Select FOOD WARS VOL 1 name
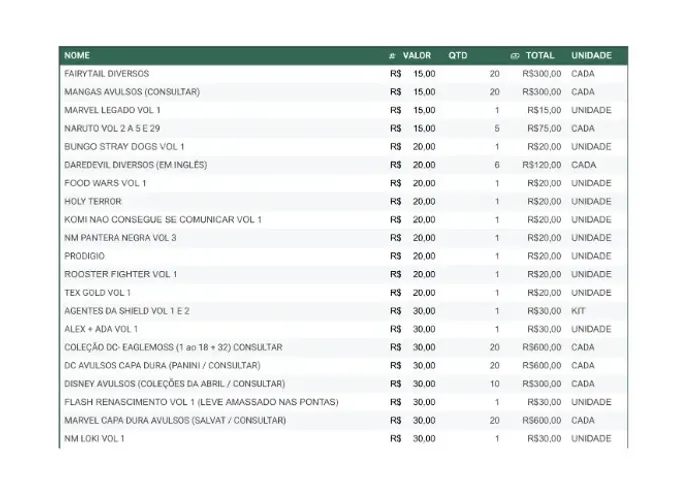Image resolution: width=700 pixels, height=496 pixels. click(x=105, y=183)
